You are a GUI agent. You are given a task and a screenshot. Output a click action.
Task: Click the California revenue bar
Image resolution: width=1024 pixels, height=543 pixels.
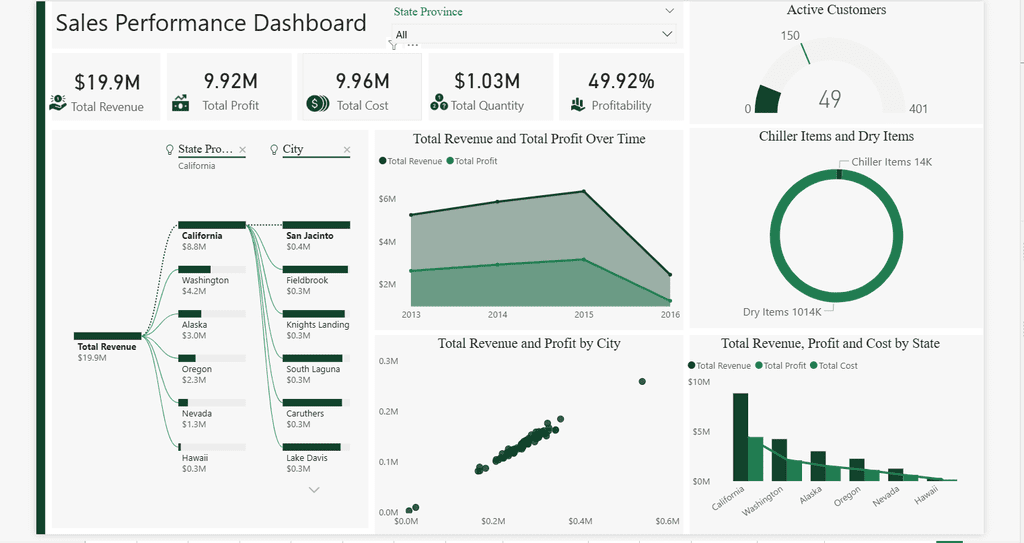(x=740, y=436)
